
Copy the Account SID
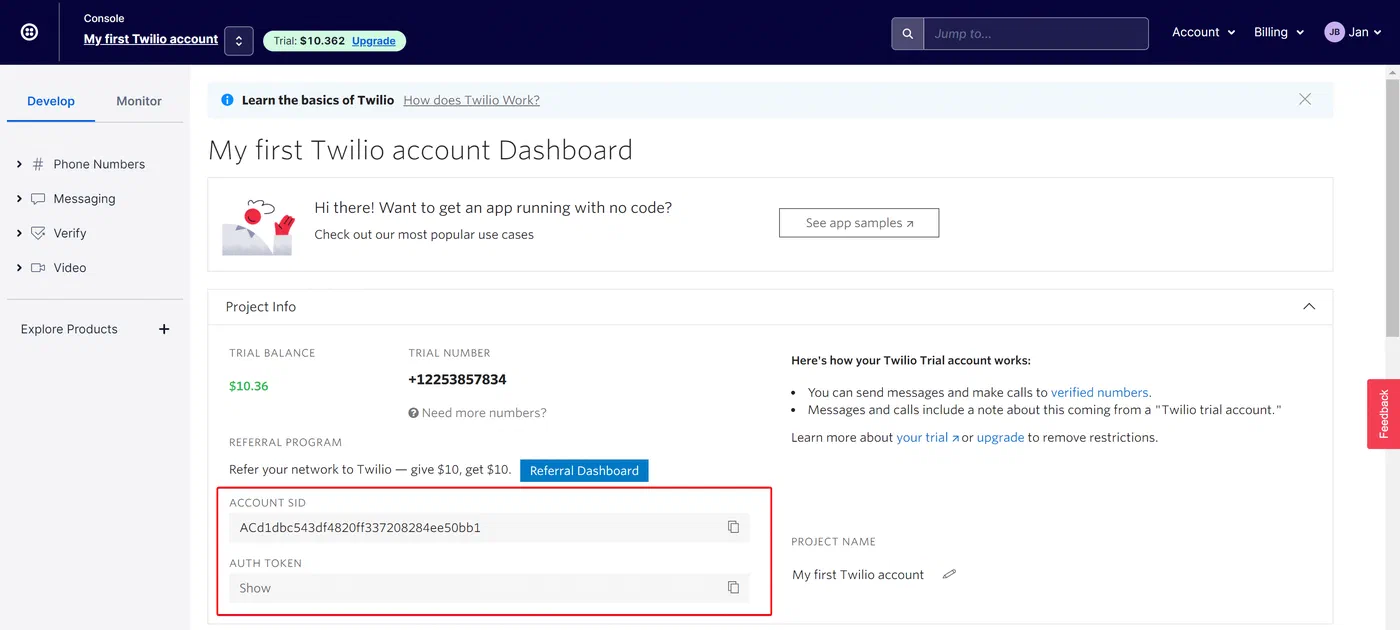click(733, 527)
